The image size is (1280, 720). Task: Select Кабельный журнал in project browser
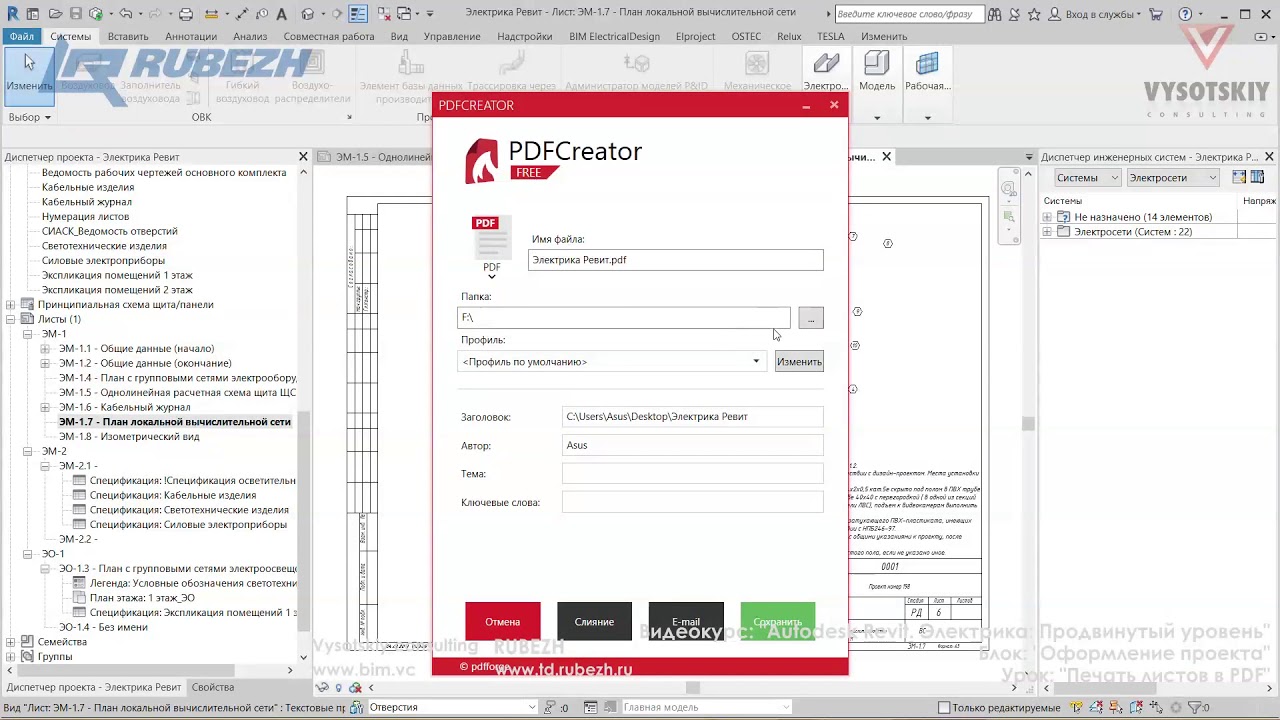pos(87,202)
